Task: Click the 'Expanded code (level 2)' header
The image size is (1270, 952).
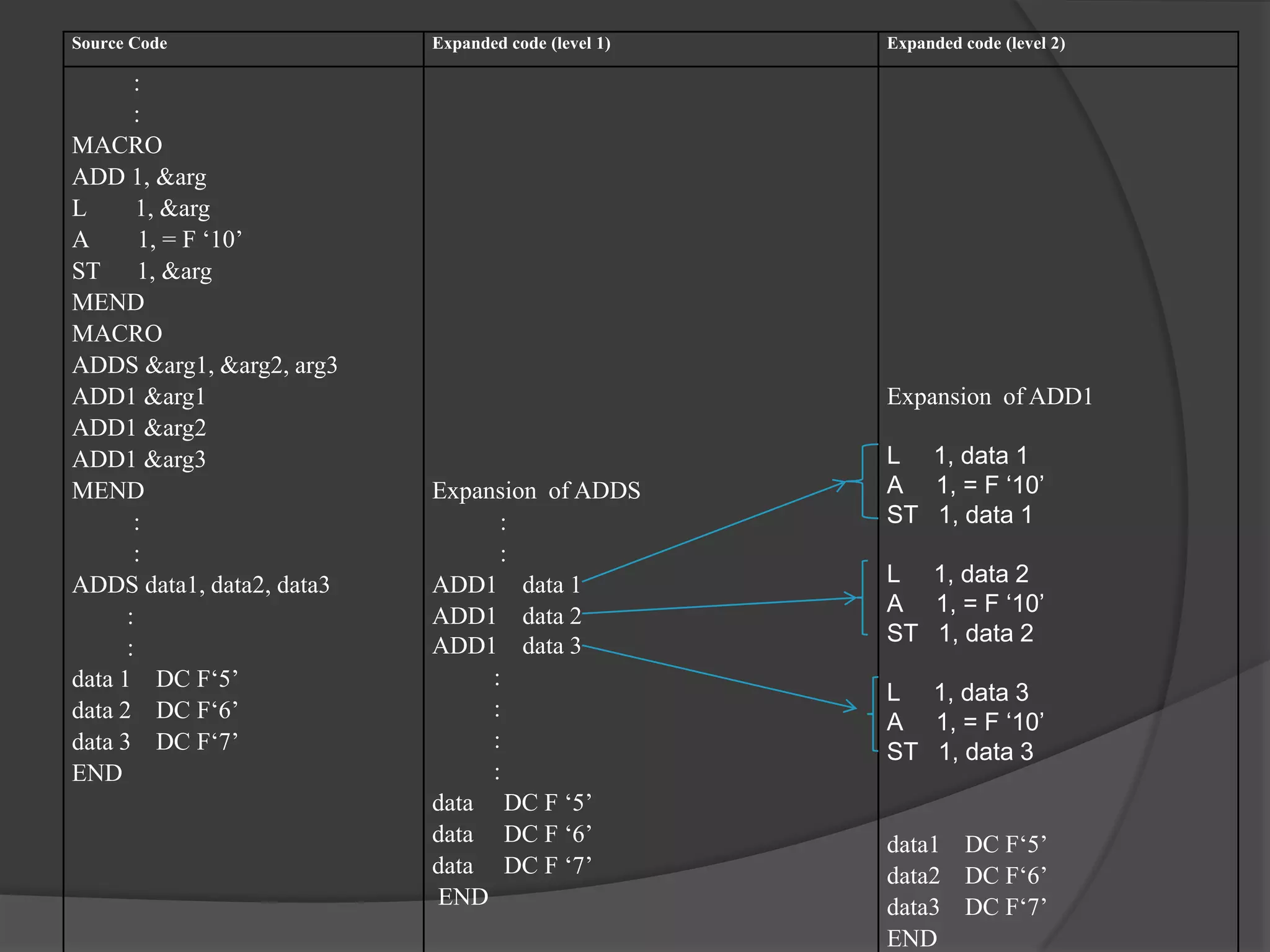Action: 975,43
